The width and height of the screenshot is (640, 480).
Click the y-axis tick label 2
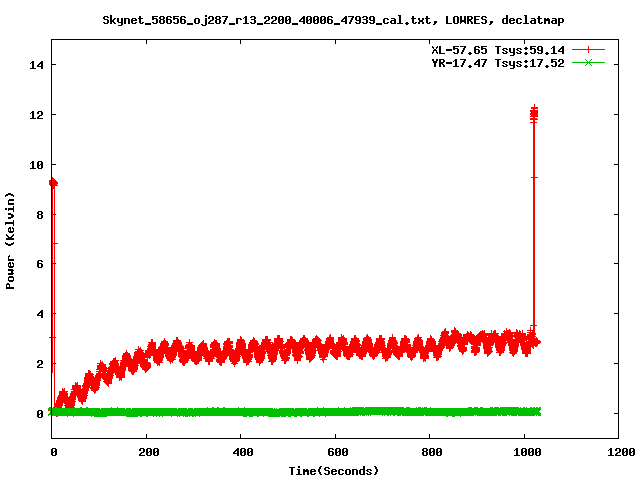click(40, 364)
